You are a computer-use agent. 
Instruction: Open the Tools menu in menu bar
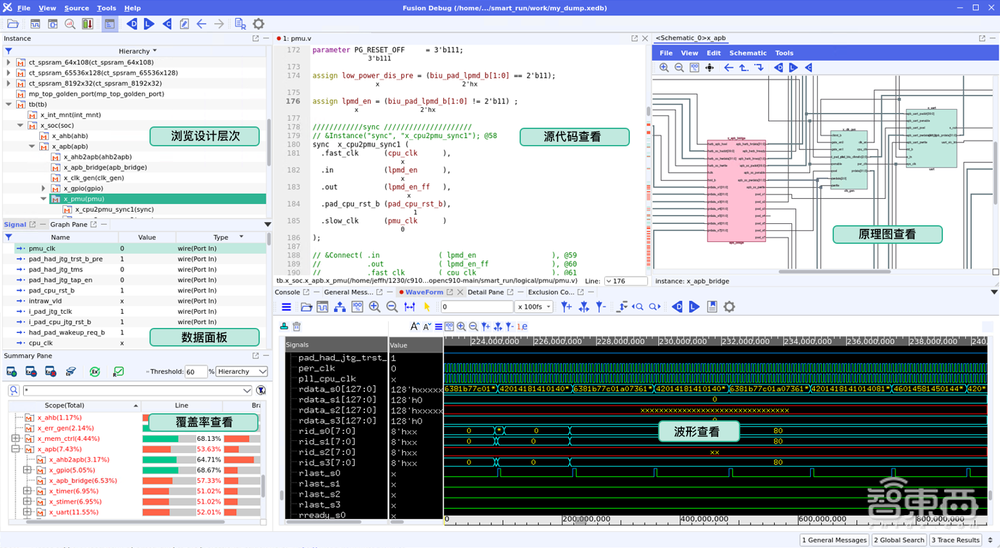pyautogui.click(x=106, y=8)
